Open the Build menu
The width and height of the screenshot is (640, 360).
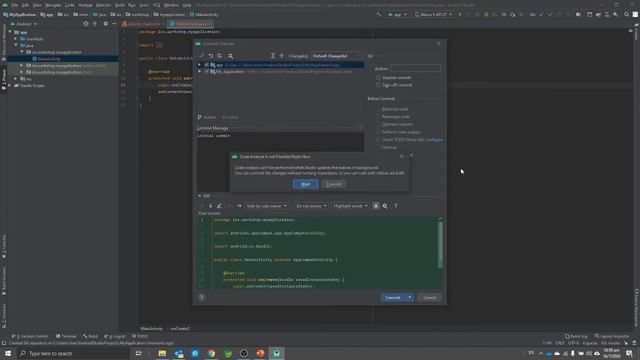point(120,5)
